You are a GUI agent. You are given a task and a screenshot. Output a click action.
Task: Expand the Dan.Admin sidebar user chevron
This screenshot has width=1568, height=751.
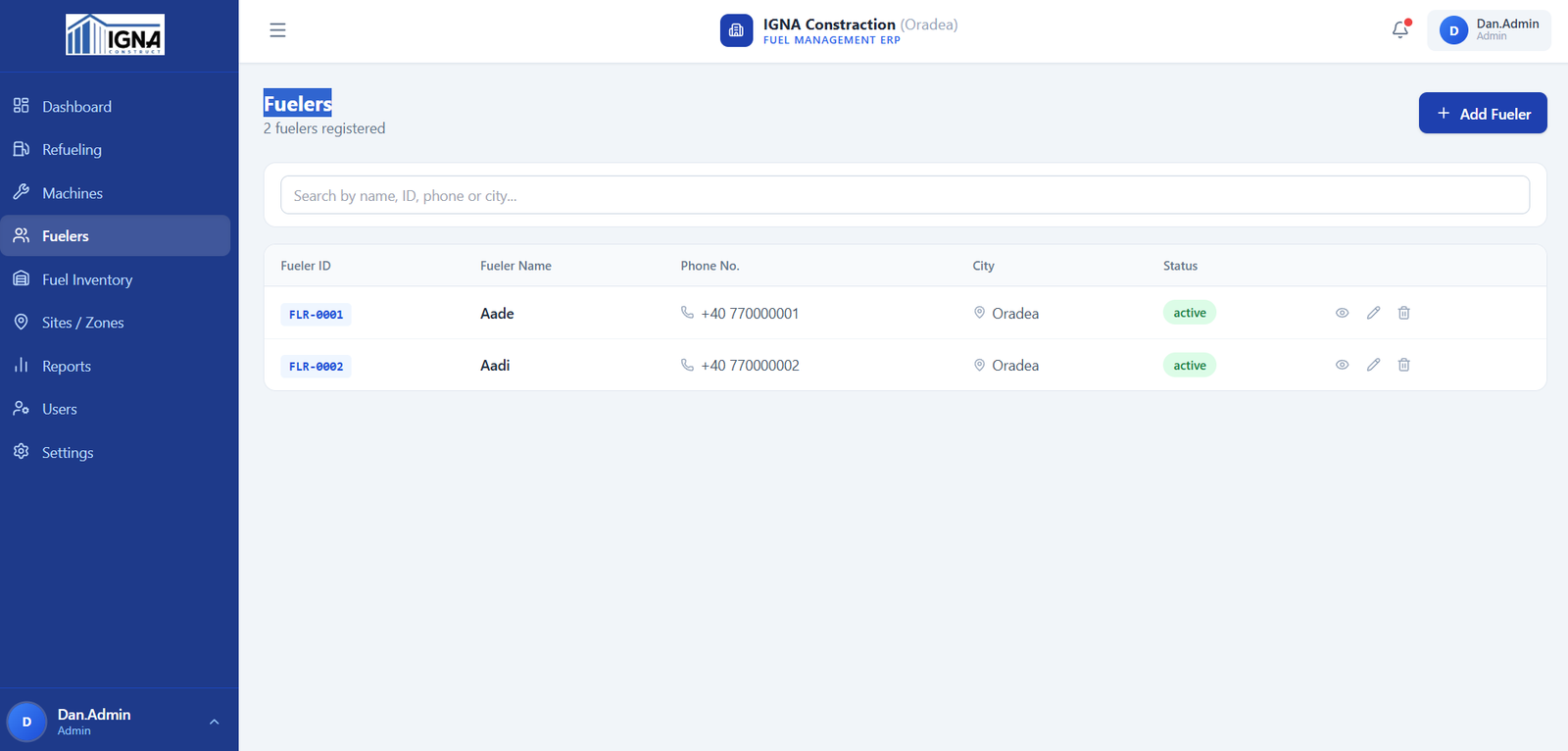pyautogui.click(x=214, y=722)
